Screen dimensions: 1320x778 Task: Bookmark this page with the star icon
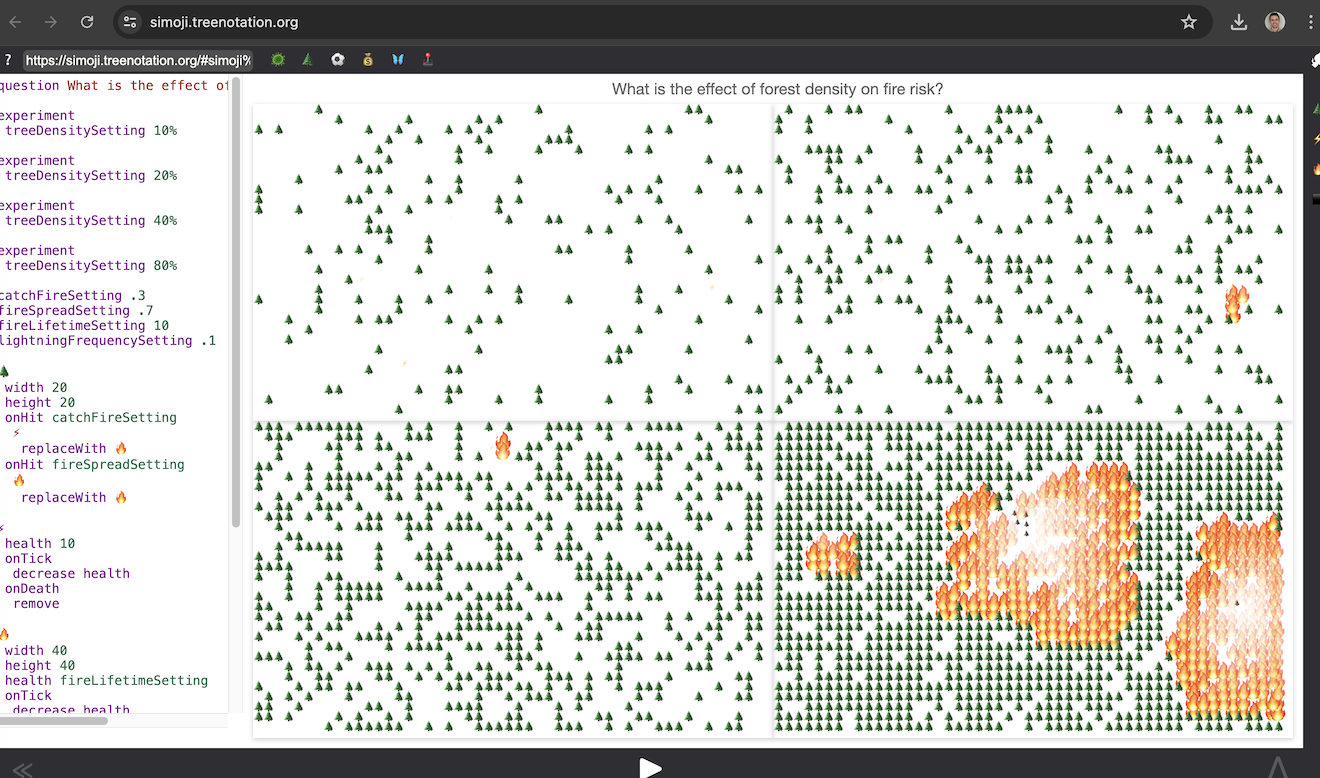tap(1189, 22)
